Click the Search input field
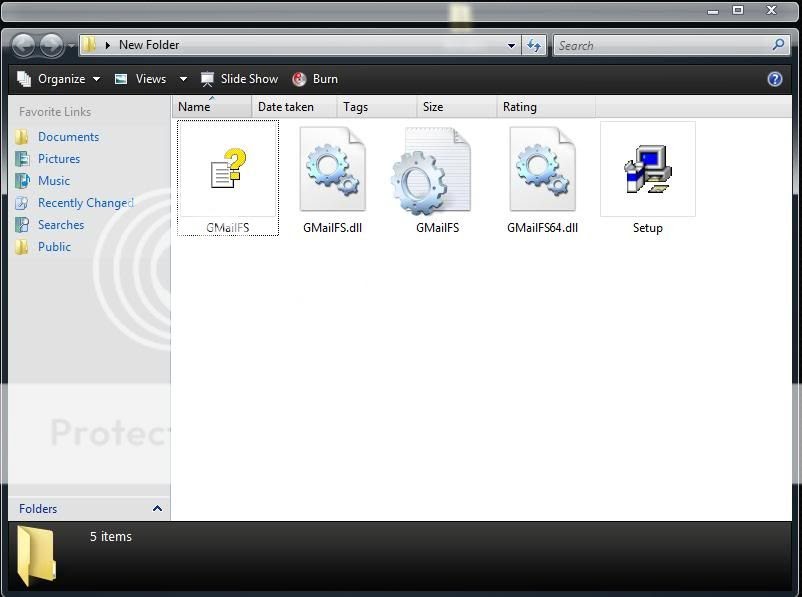Screen dimensions: 802x597 tap(663, 46)
